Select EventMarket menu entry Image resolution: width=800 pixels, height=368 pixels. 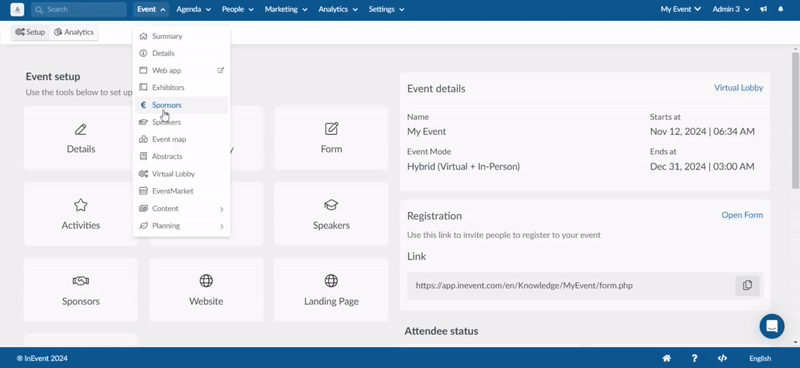tap(181, 191)
